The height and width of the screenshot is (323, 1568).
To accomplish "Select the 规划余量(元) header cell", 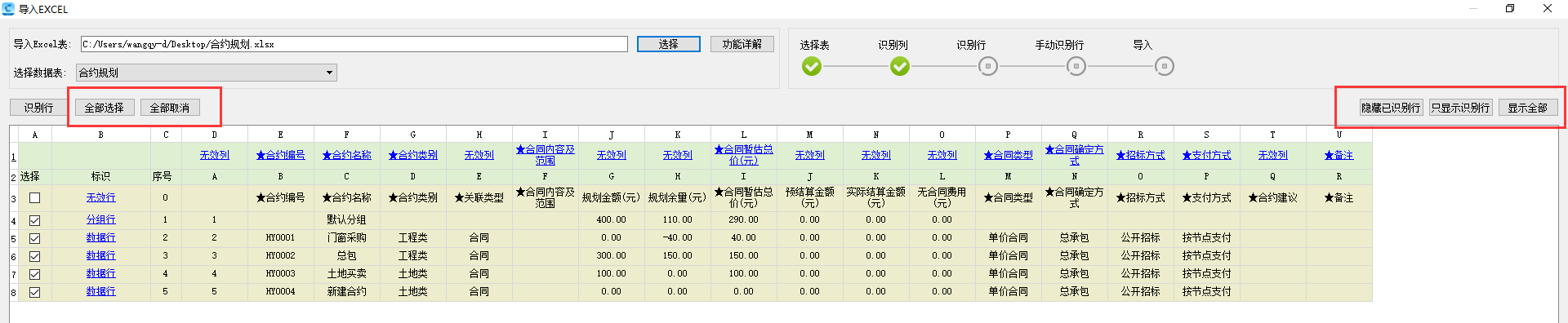I will (x=677, y=198).
